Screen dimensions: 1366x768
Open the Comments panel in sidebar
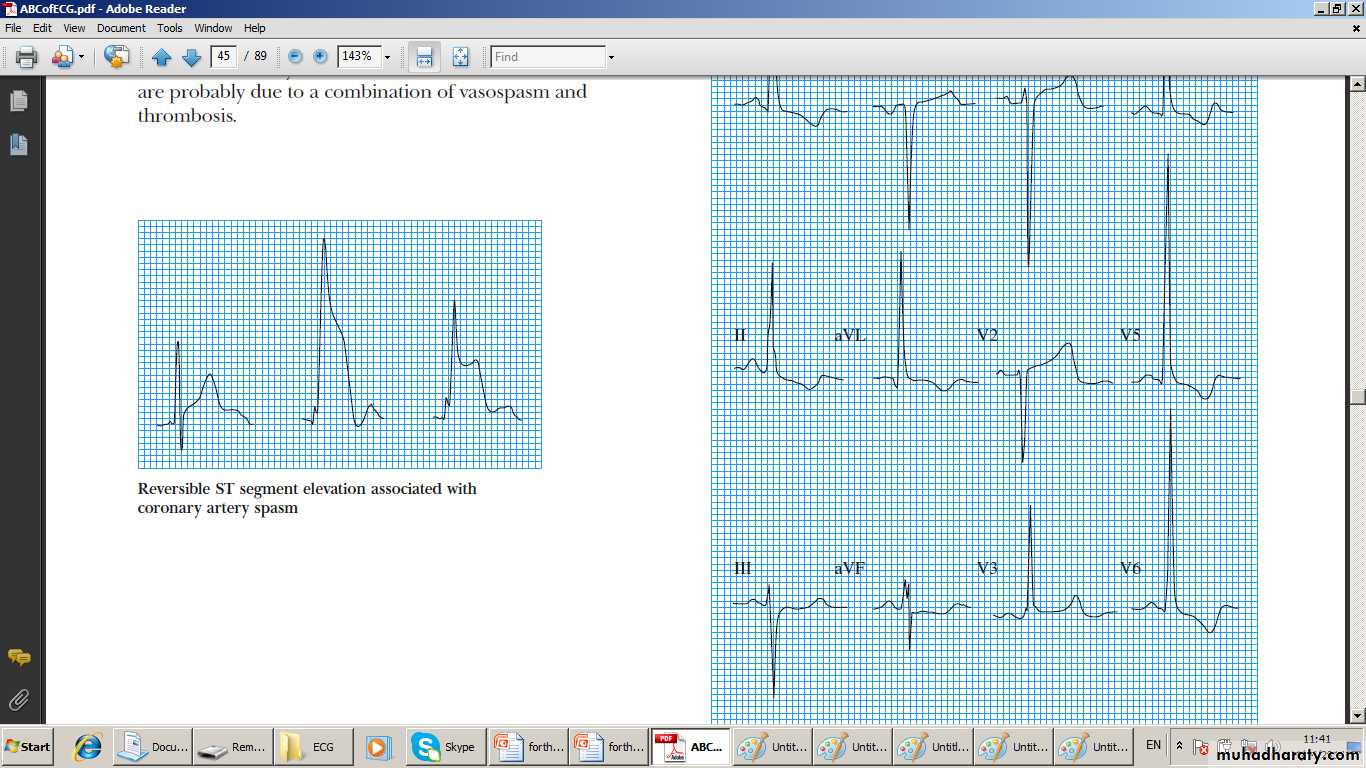pos(19,657)
